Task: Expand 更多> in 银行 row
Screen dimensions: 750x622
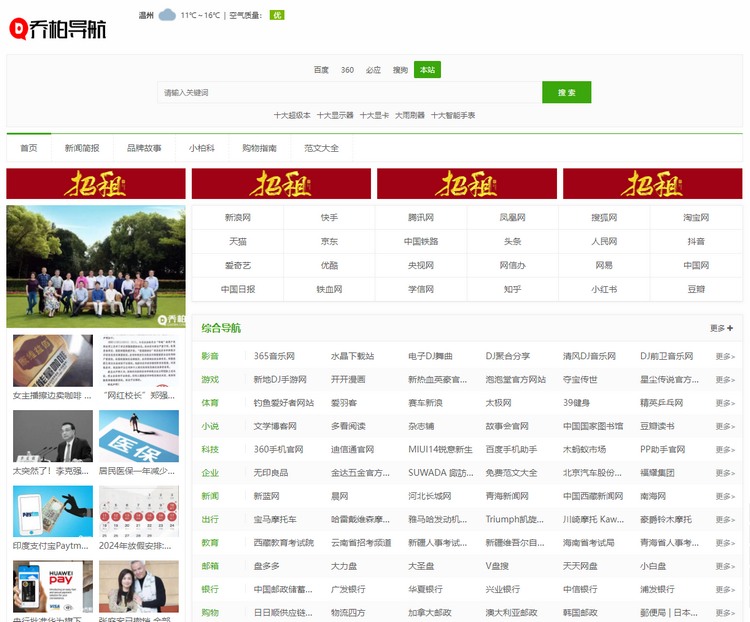Action: tap(725, 589)
